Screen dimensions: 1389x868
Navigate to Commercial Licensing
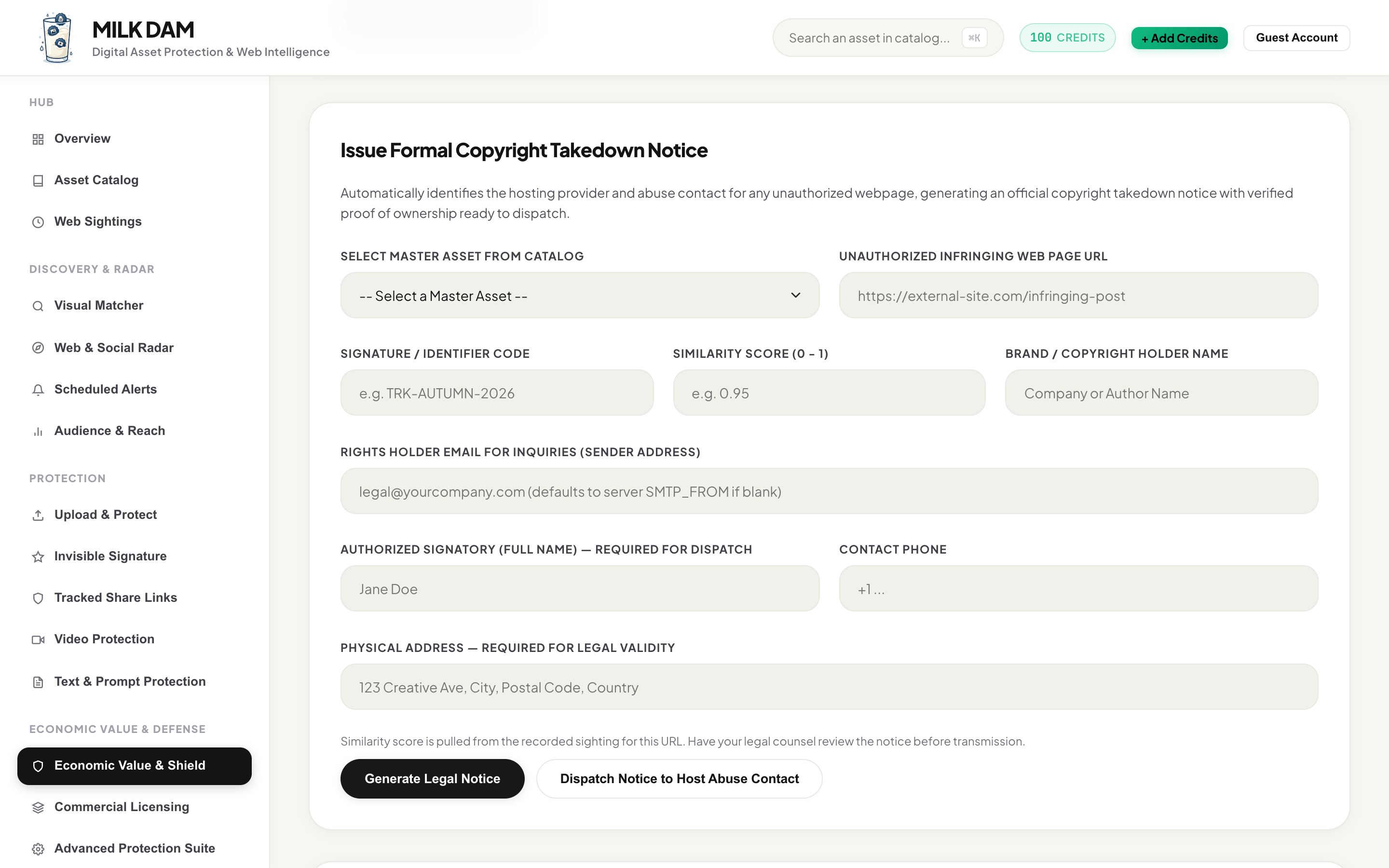pos(134,807)
